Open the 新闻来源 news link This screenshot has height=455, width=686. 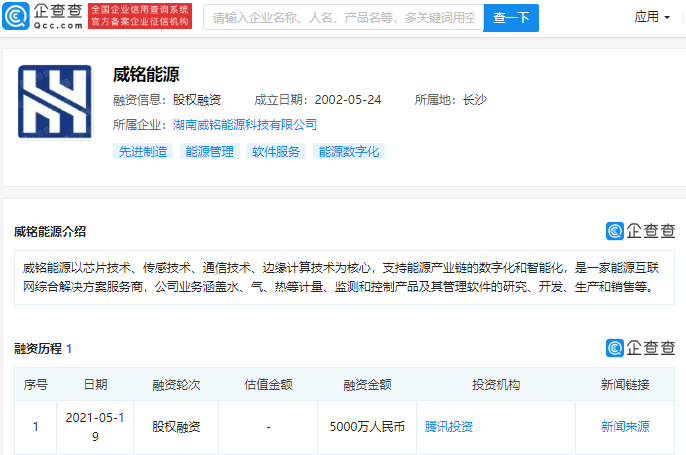click(625, 426)
